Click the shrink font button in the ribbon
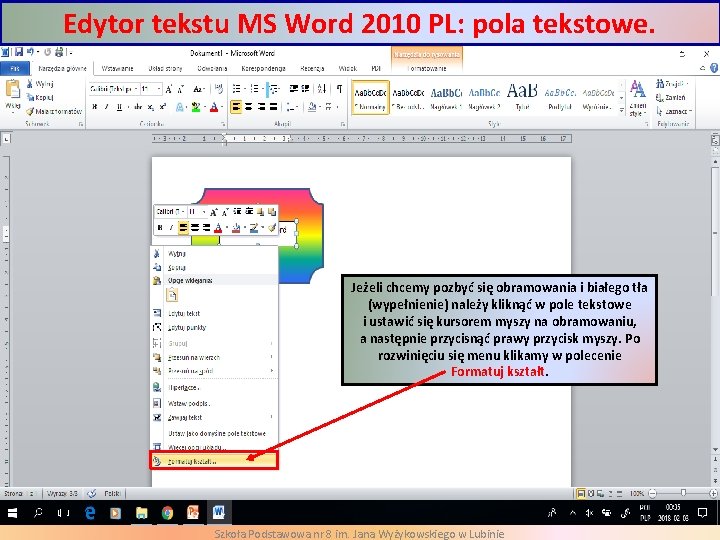Viewport: 720px width, 540px height. (181, 89)
